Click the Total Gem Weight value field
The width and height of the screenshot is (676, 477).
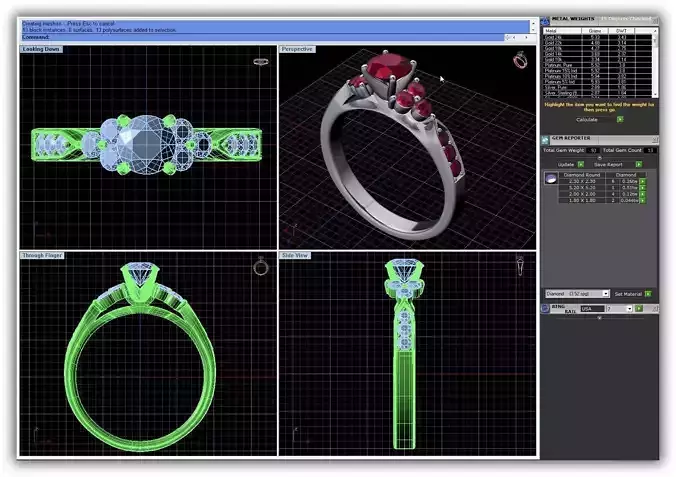[593, 150]
